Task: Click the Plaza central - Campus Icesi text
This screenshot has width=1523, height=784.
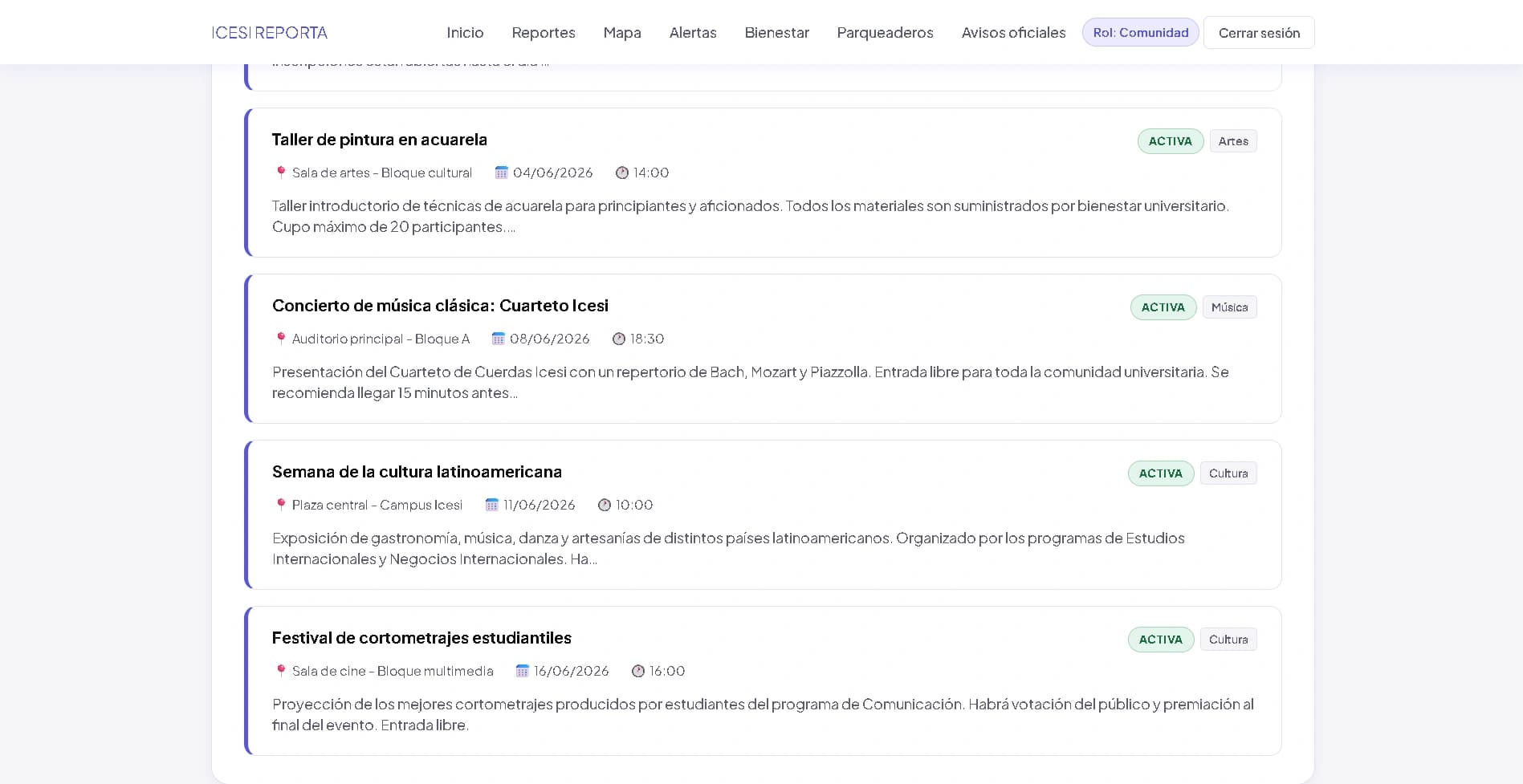Action: [x=377, y=505]
